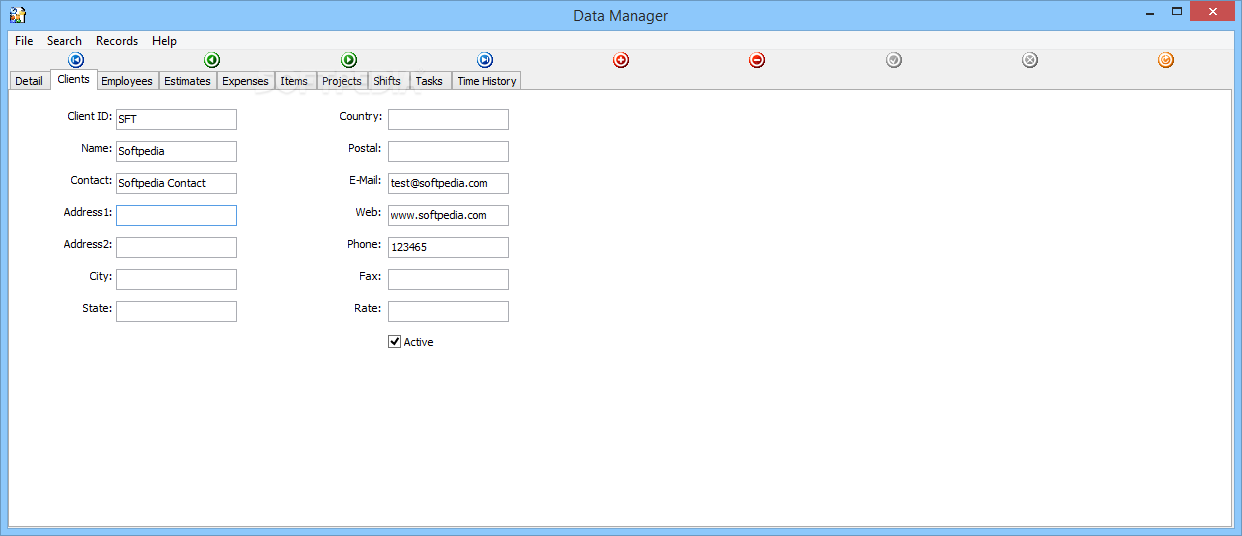Screen dimensions: 1242x536
Task: Open the Tasks tab
Action: 429,81
